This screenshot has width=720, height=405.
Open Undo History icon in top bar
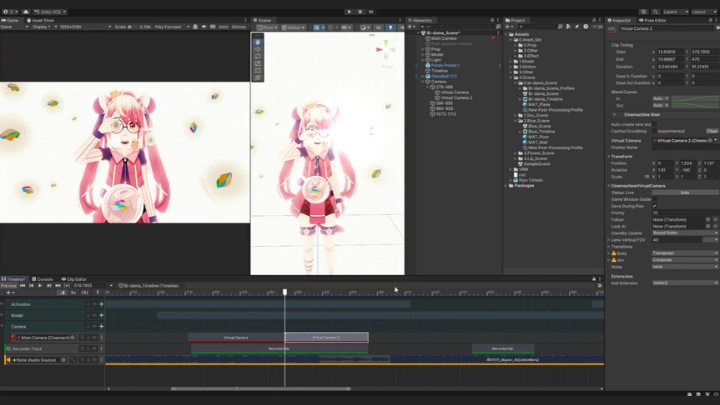pos(644,11)
